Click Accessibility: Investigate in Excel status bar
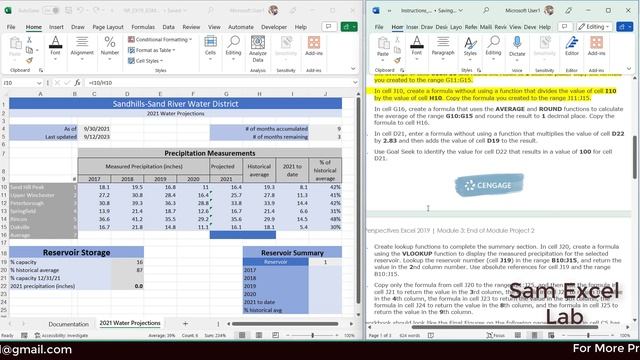Screen dimensions: 640x360 tap(62, 335)
